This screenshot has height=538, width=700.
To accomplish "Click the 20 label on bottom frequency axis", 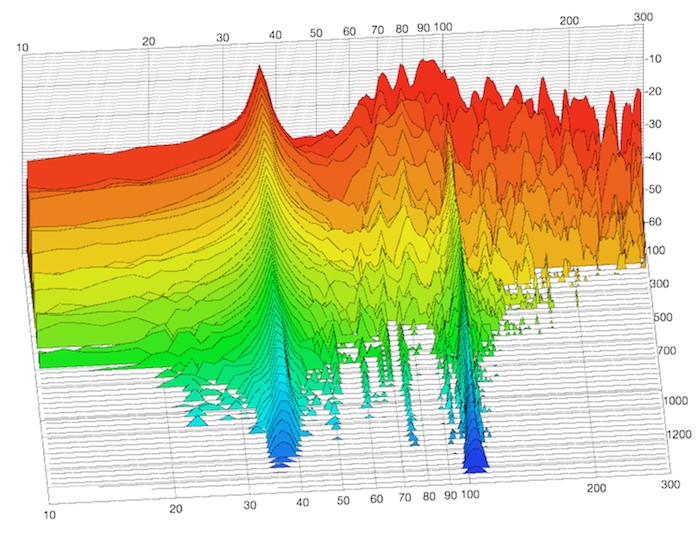I will pos(178,509).
